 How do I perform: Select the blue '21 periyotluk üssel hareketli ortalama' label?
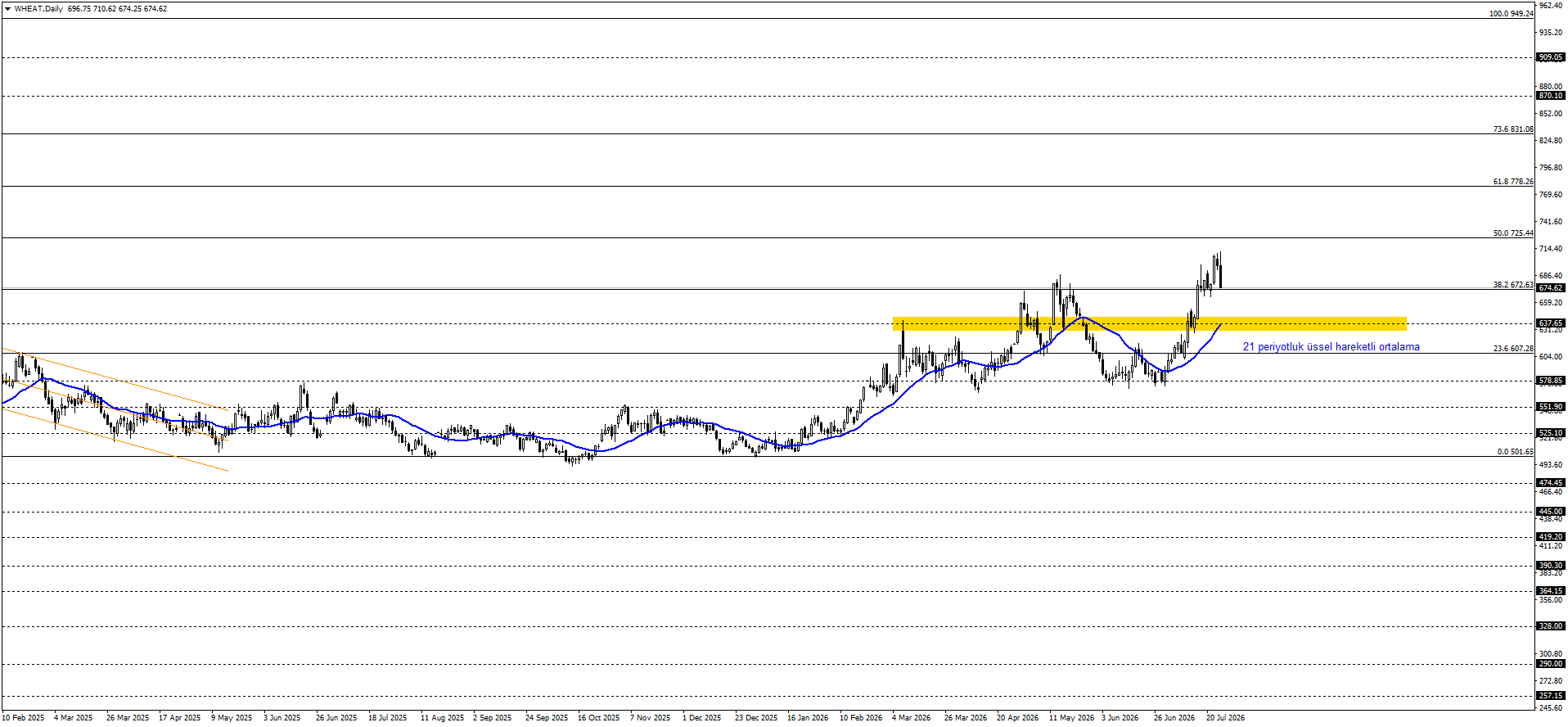1331,347
